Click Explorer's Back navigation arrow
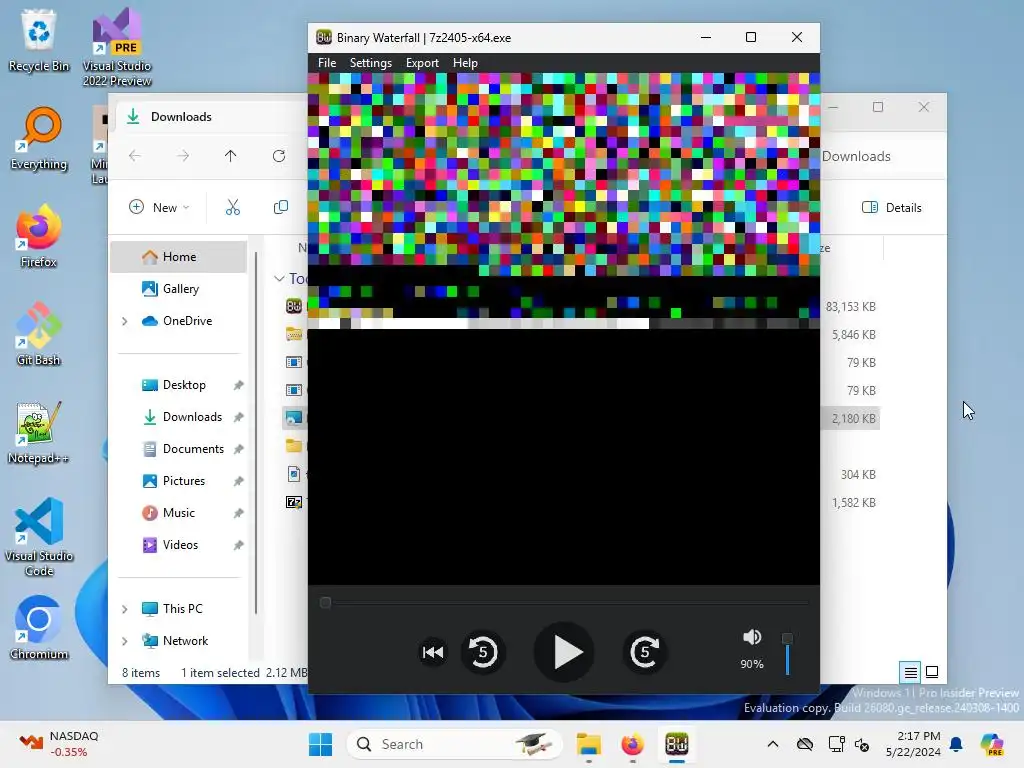 click(135, 156)
